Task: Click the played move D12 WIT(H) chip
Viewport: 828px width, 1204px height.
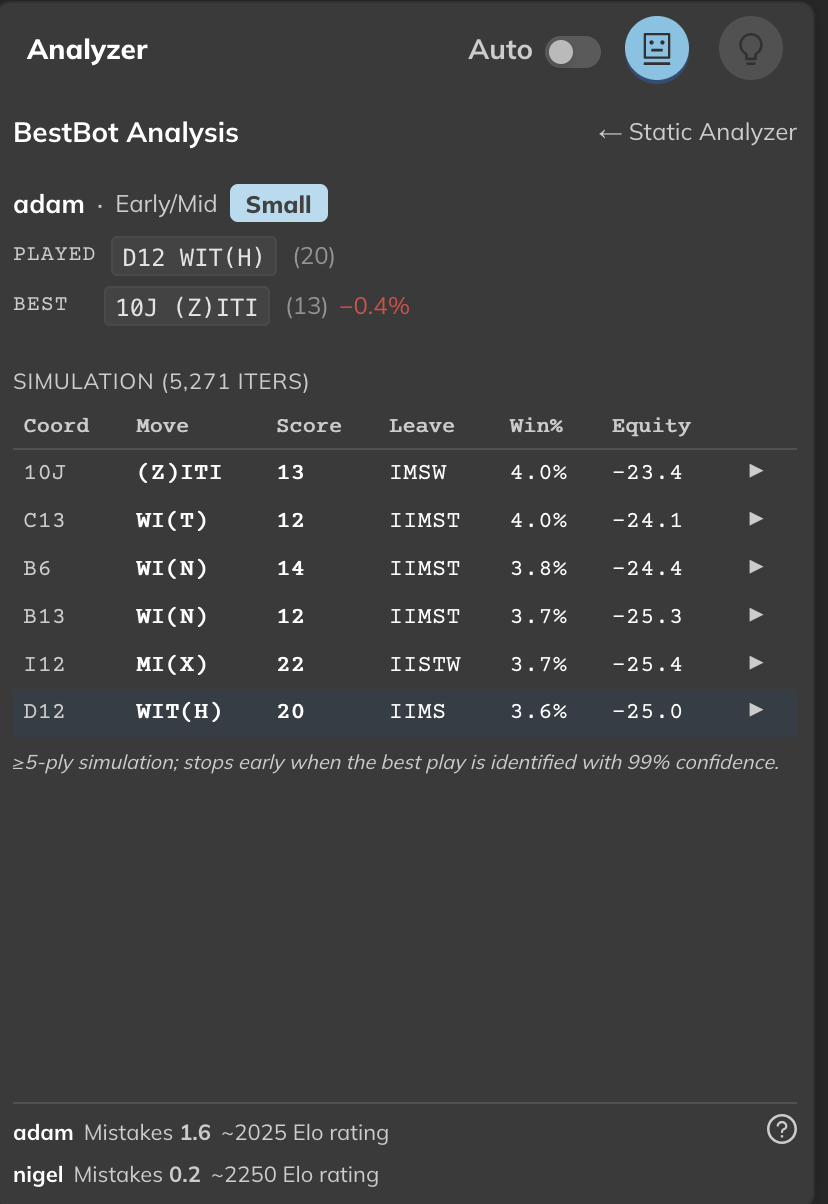Action: tap(193, 257)
